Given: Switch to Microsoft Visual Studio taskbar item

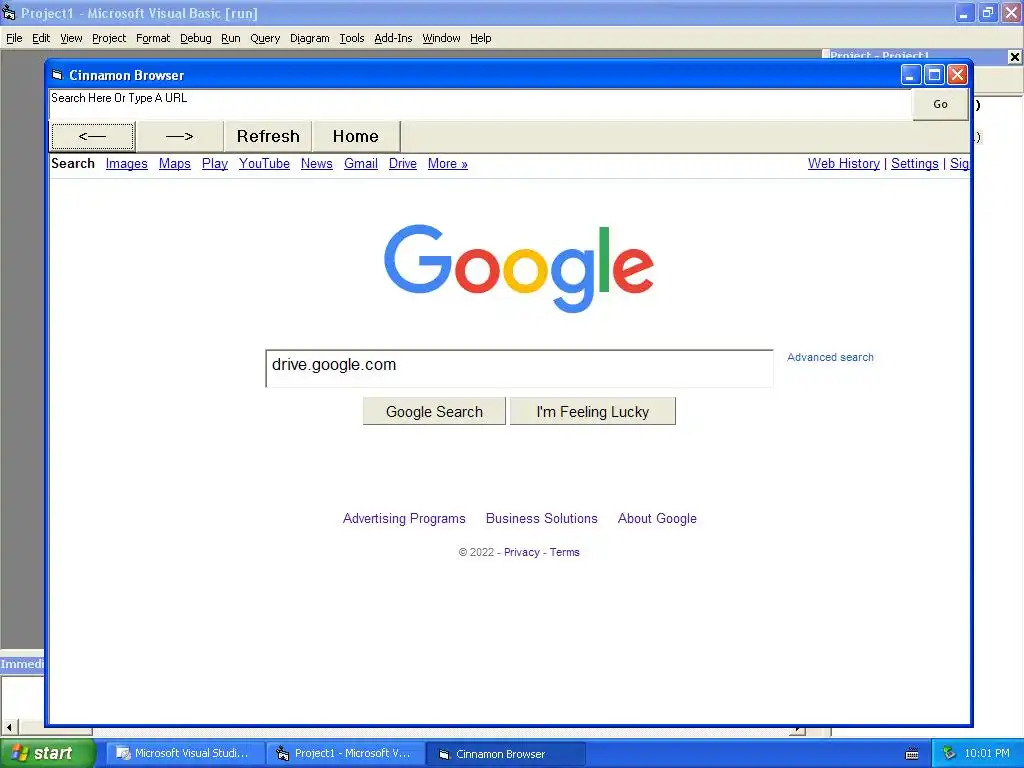Looking at the screenshot, I should click(x=186, y=754).
